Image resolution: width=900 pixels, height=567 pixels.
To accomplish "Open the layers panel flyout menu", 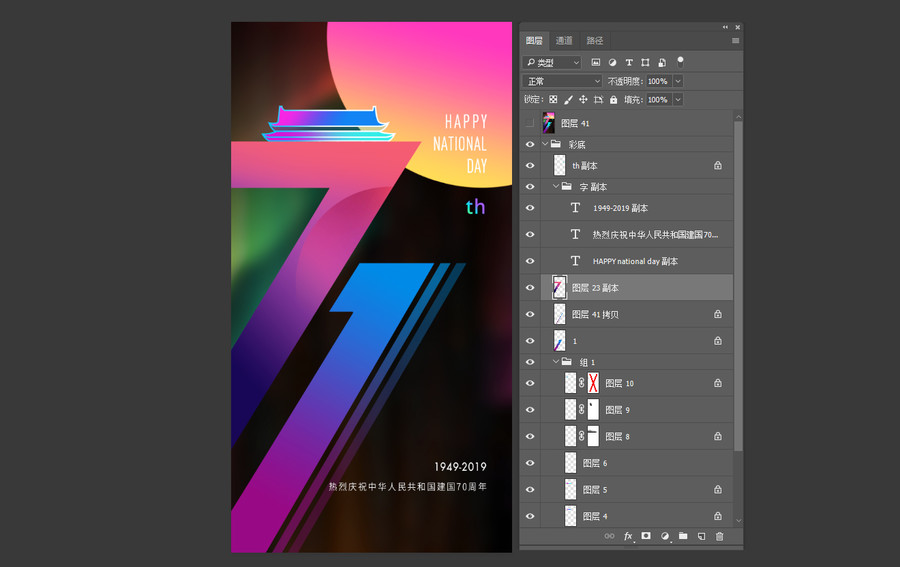I will pos(735,41).
